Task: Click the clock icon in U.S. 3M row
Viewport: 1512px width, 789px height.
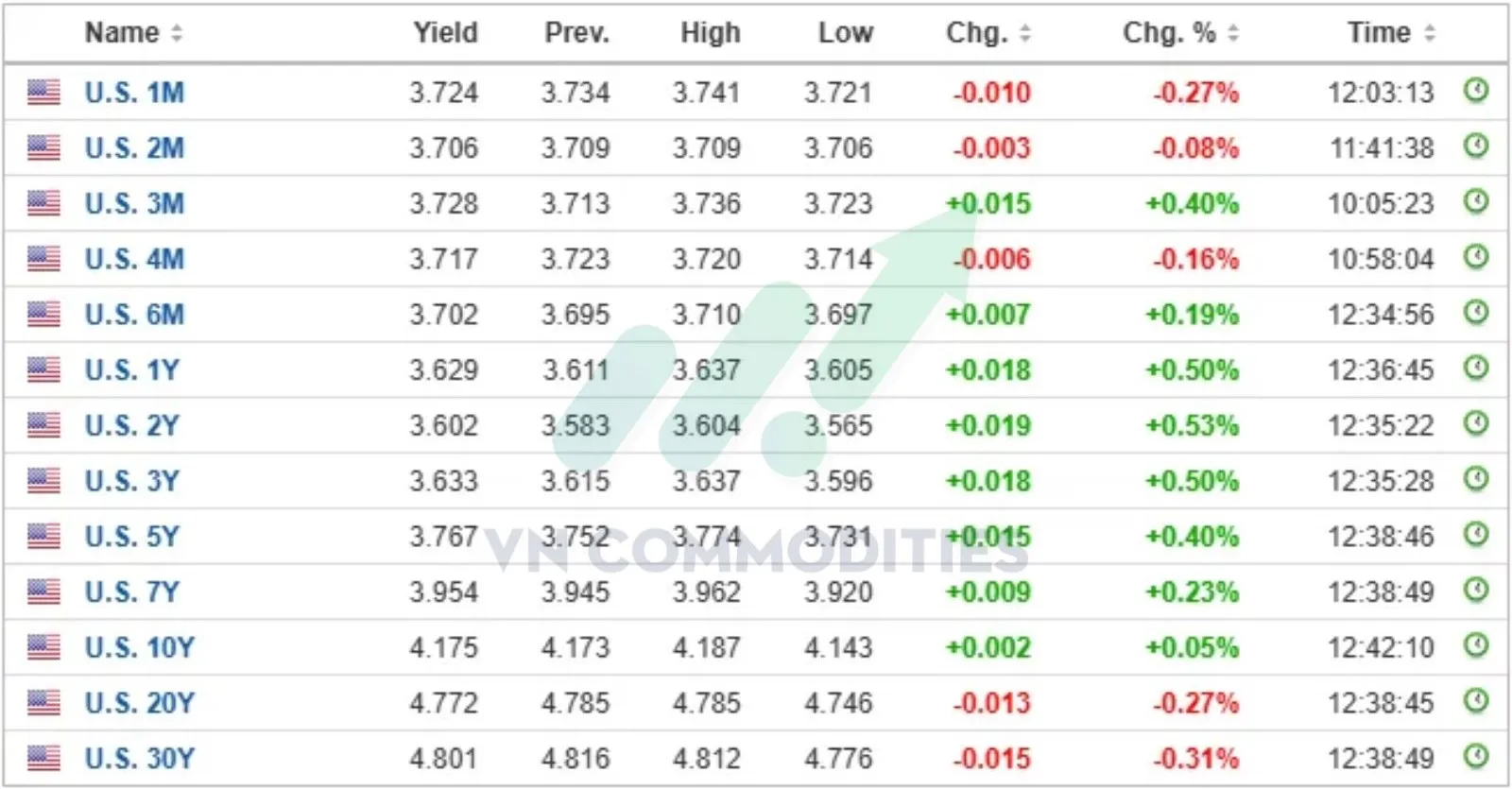Action: [1475, 201]
